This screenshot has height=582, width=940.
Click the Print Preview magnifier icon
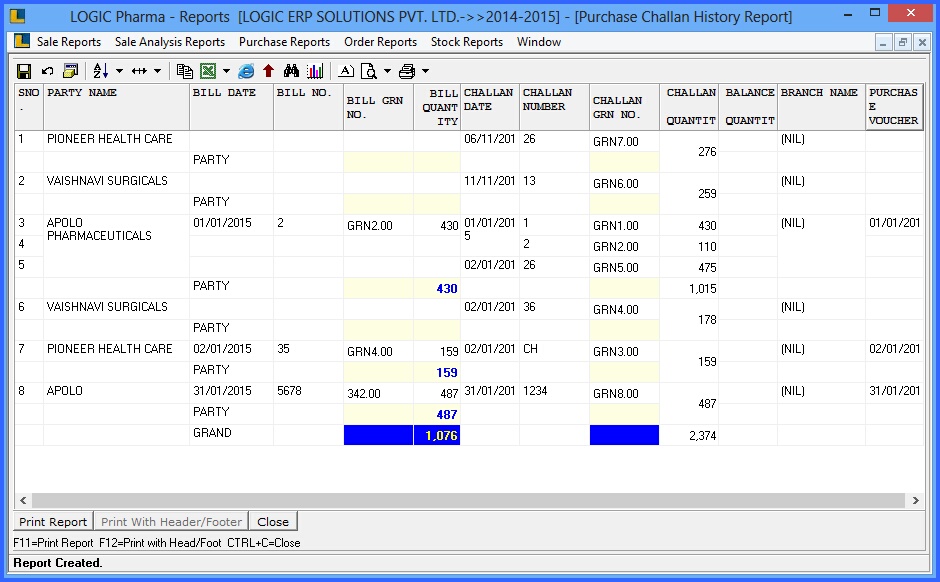coord(369,71)
